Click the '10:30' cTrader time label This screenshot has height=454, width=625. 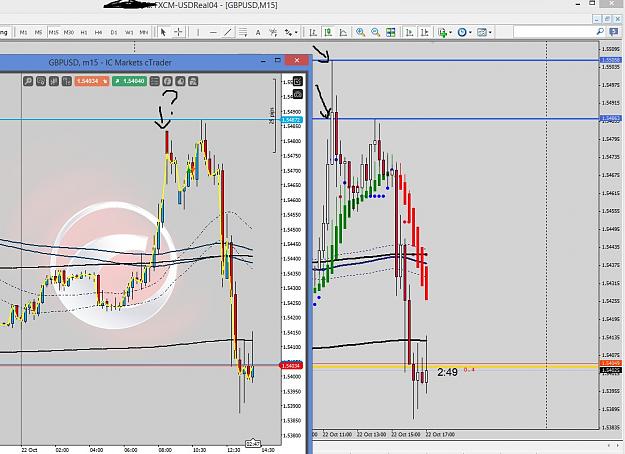[x=199, y=450]
